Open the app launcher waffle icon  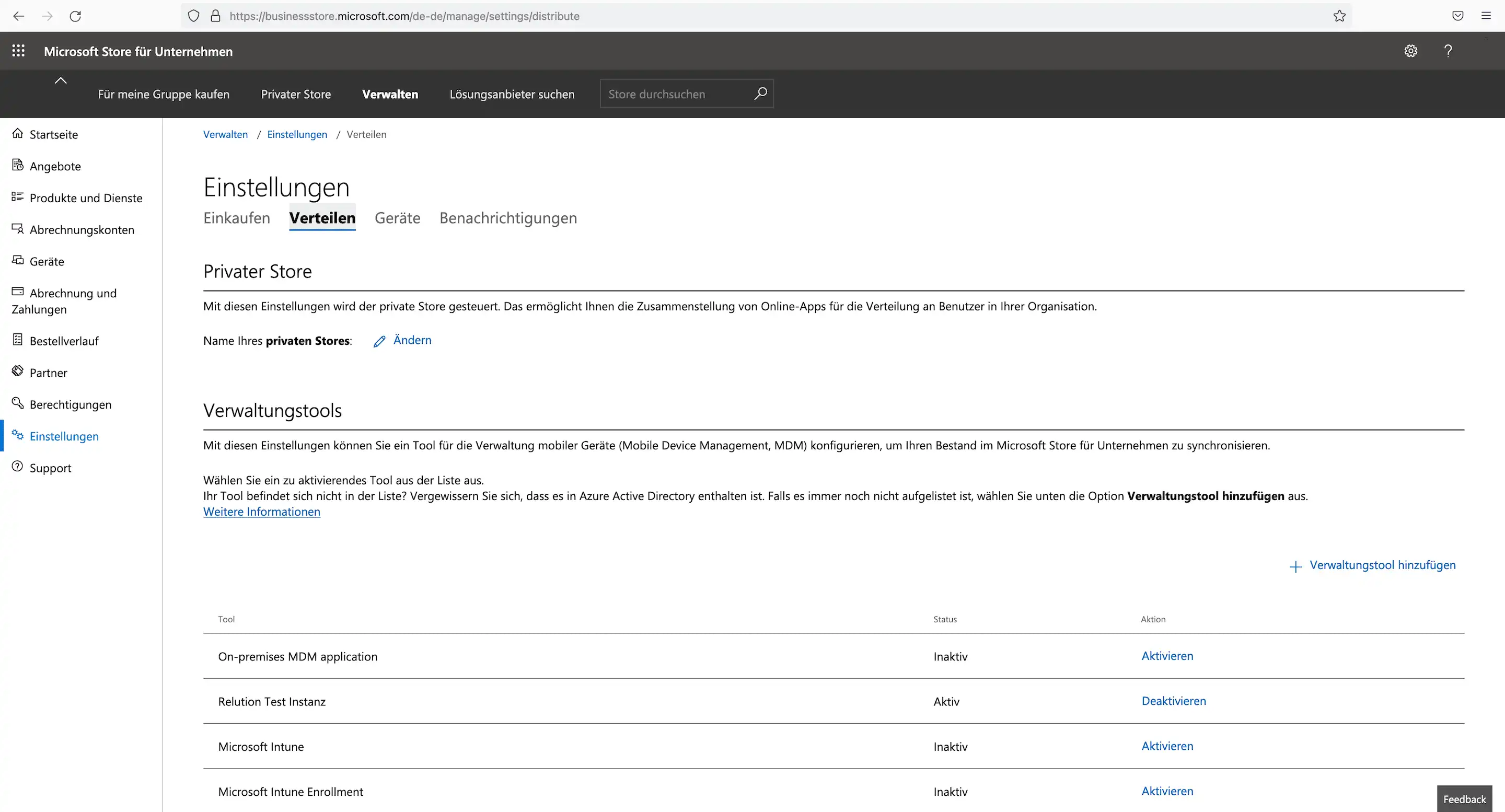pos(18,51)
